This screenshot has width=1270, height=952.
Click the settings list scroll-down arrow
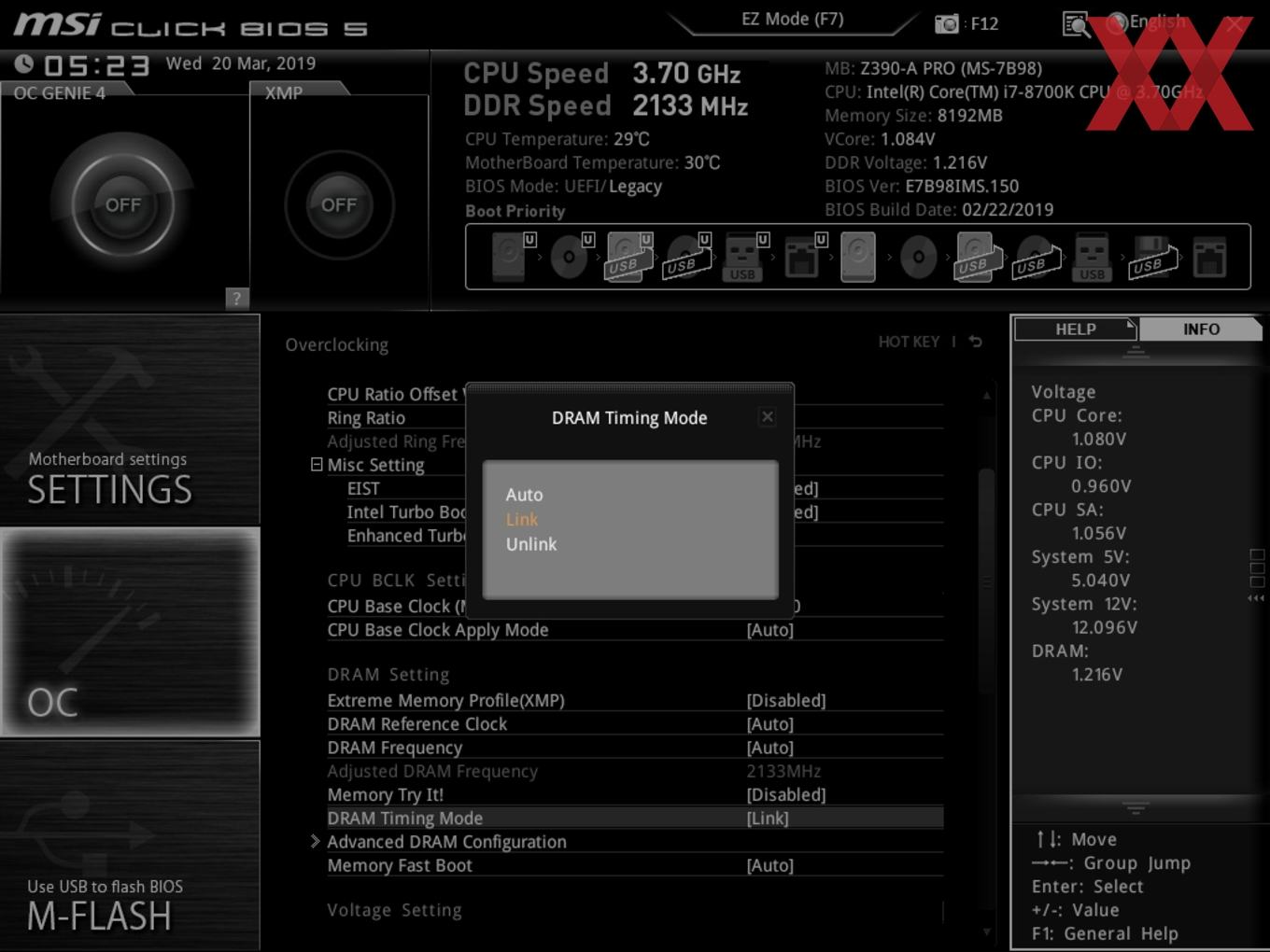pos(986,931)
